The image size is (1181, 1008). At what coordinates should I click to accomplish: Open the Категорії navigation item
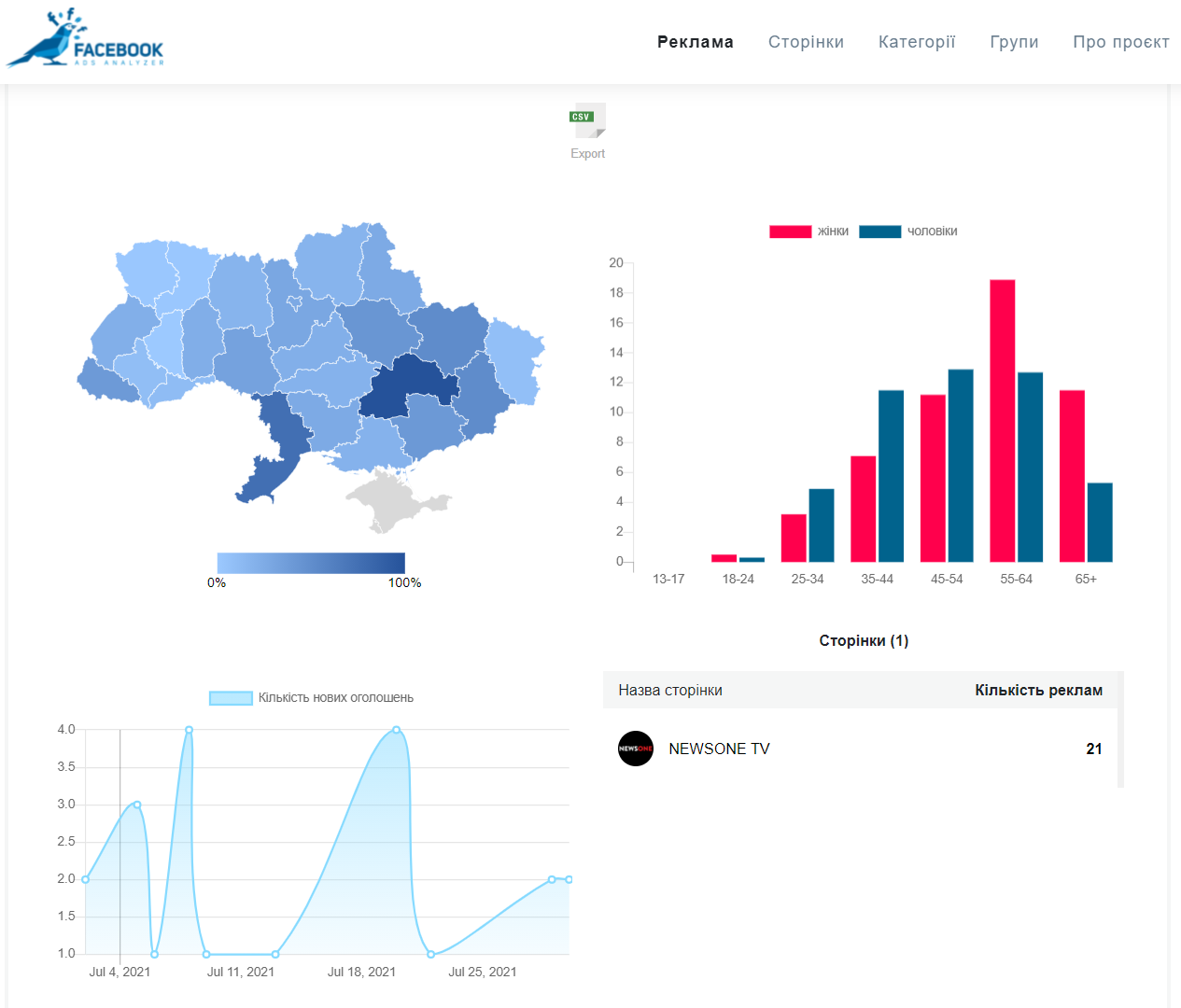[x=917, y=42]
